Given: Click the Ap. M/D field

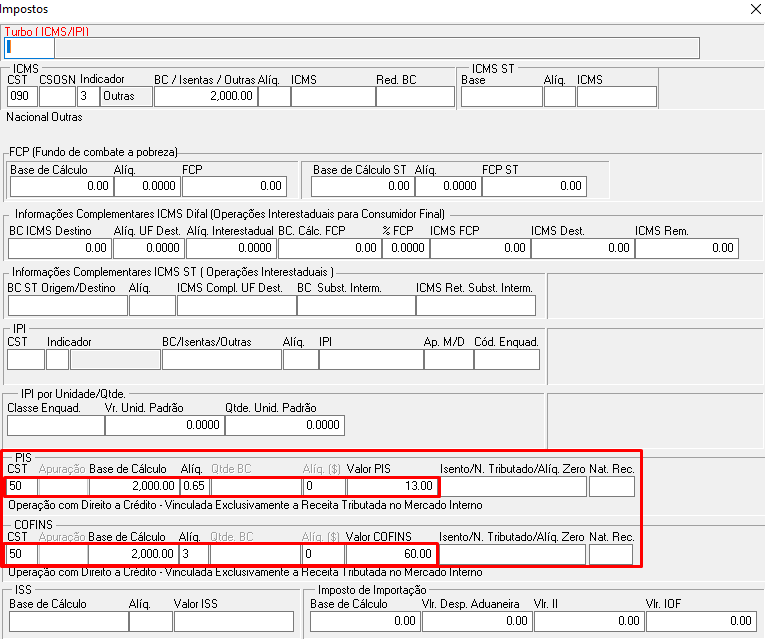Looking at the screenshot, I should [x=449, y=359].
